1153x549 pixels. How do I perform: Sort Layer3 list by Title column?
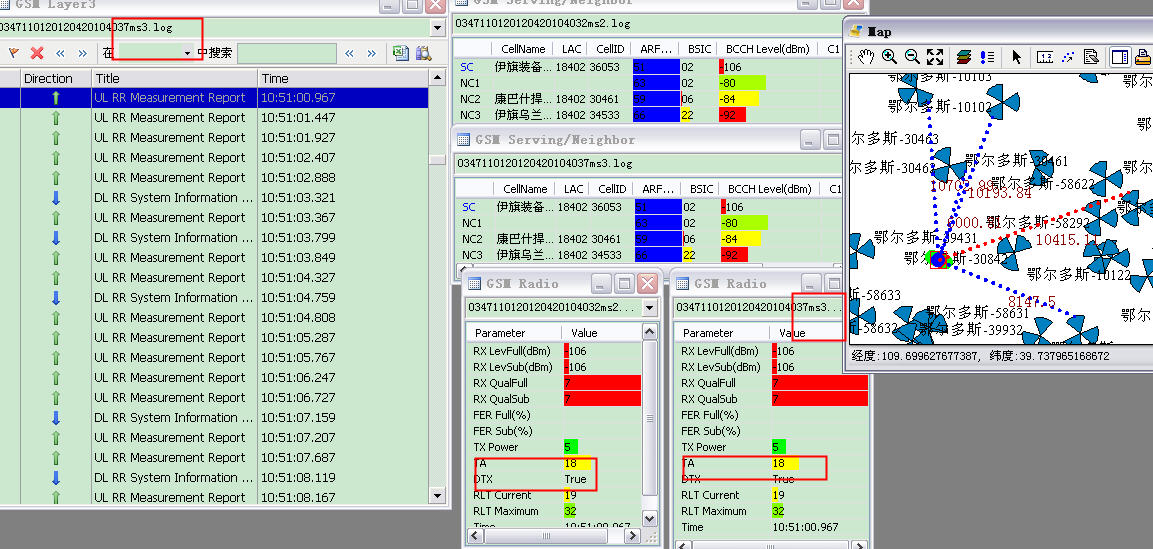pos(174,78)
